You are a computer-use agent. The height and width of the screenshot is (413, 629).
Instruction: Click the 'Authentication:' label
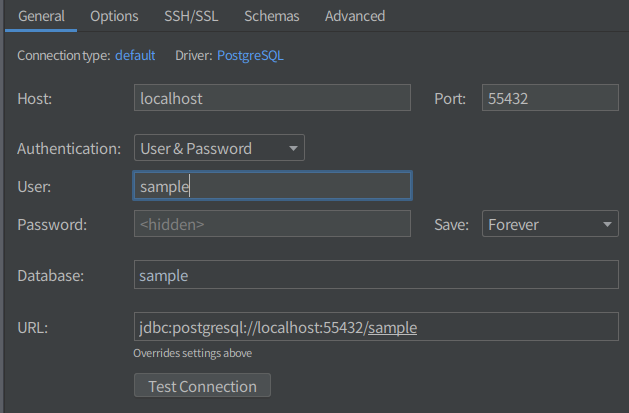pyautogui.click(x=69, y=149)
